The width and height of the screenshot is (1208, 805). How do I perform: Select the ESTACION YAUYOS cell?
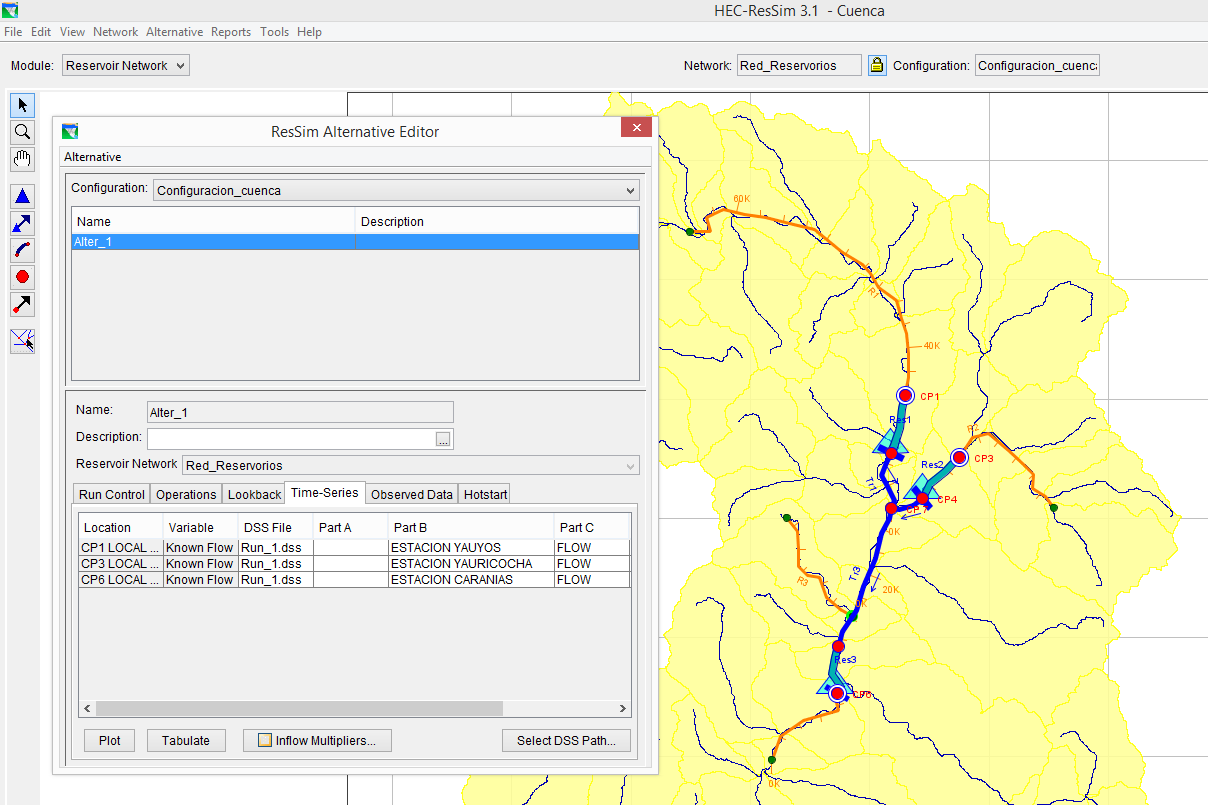[x=471, y=547]
